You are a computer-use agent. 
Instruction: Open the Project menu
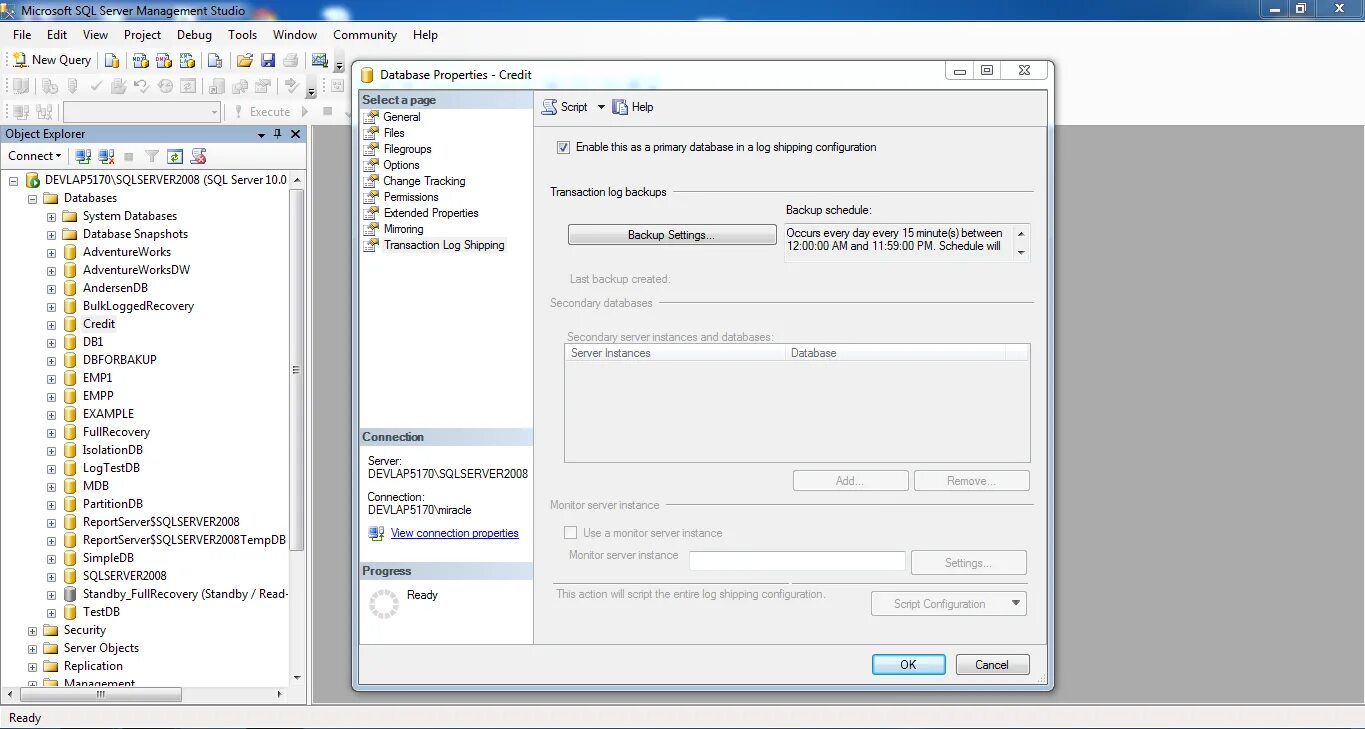coord(142,34)
